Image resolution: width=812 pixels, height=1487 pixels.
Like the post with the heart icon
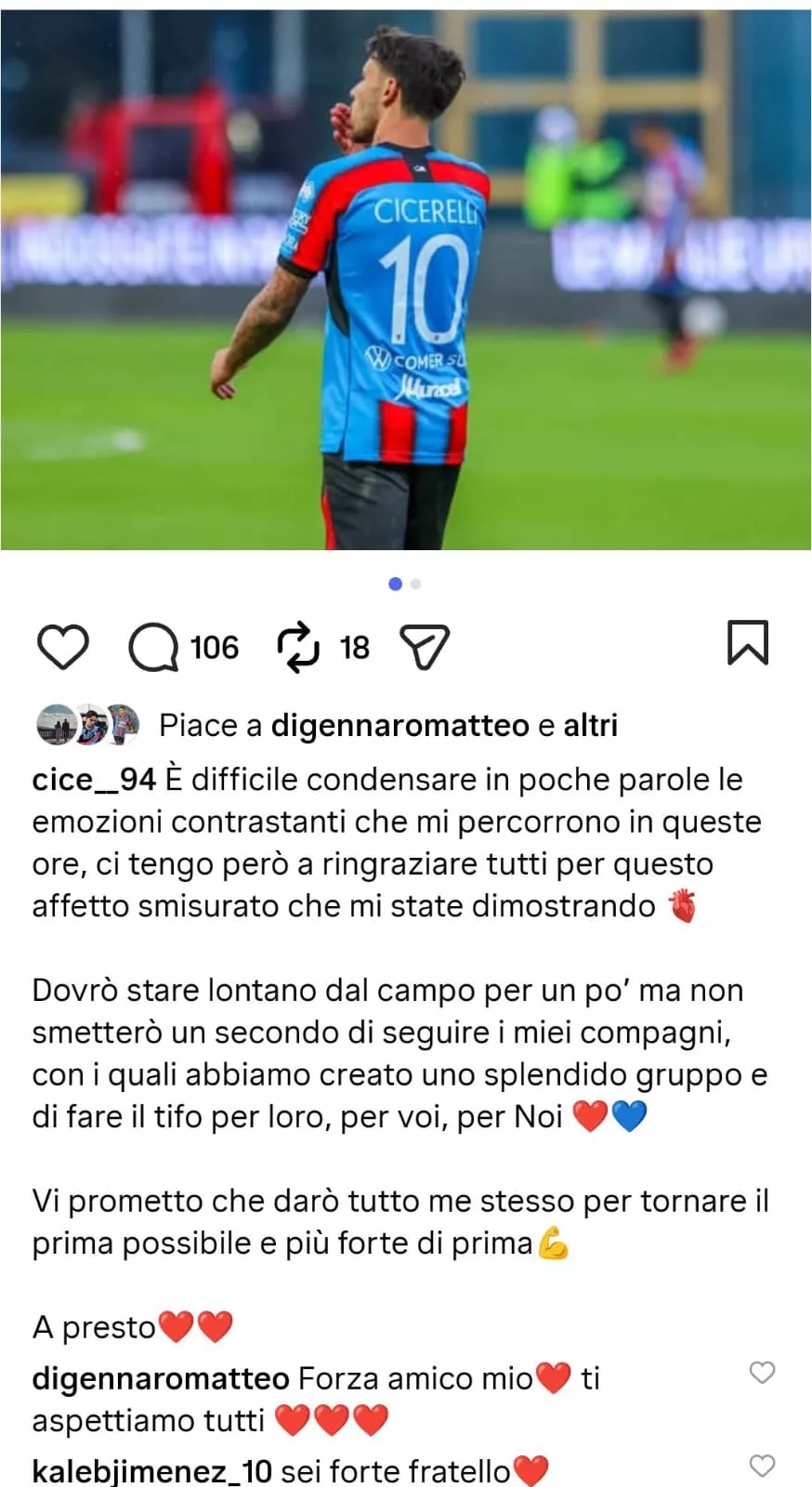coord(62,647)
